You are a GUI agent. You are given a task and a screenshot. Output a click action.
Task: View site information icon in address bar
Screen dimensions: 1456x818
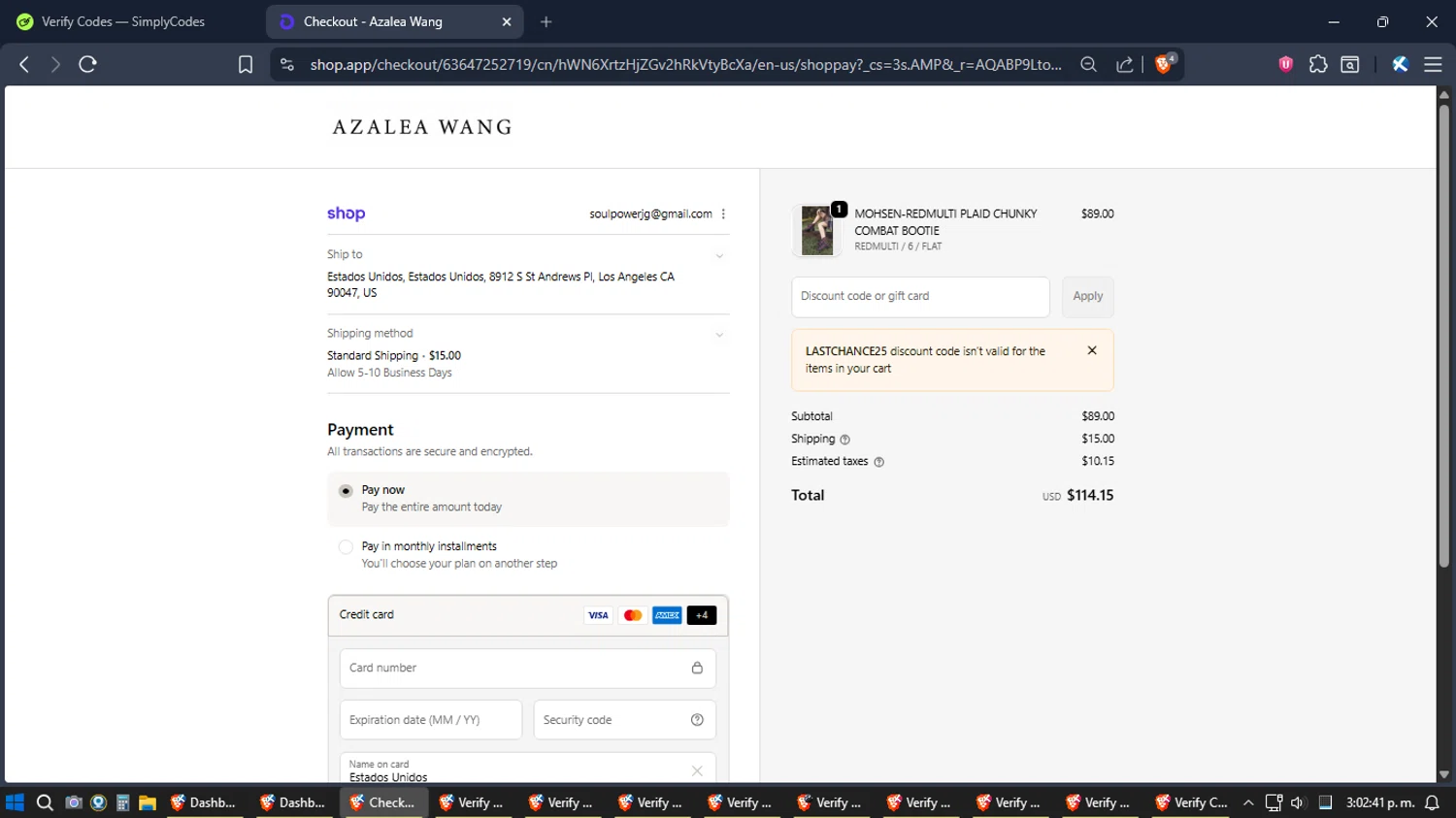point(286,64)
